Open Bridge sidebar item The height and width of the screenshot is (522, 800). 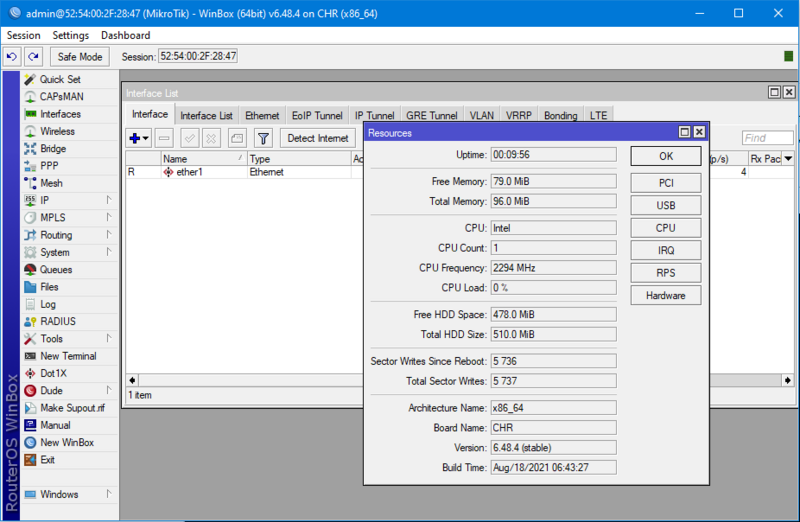click(x=53, y=148)
